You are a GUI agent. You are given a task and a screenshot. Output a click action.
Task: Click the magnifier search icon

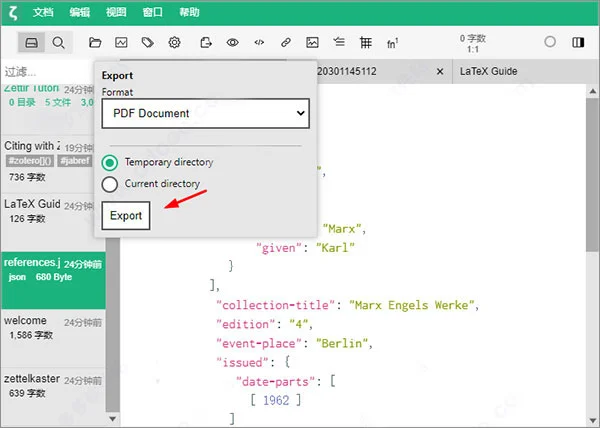tap(58, 42)
